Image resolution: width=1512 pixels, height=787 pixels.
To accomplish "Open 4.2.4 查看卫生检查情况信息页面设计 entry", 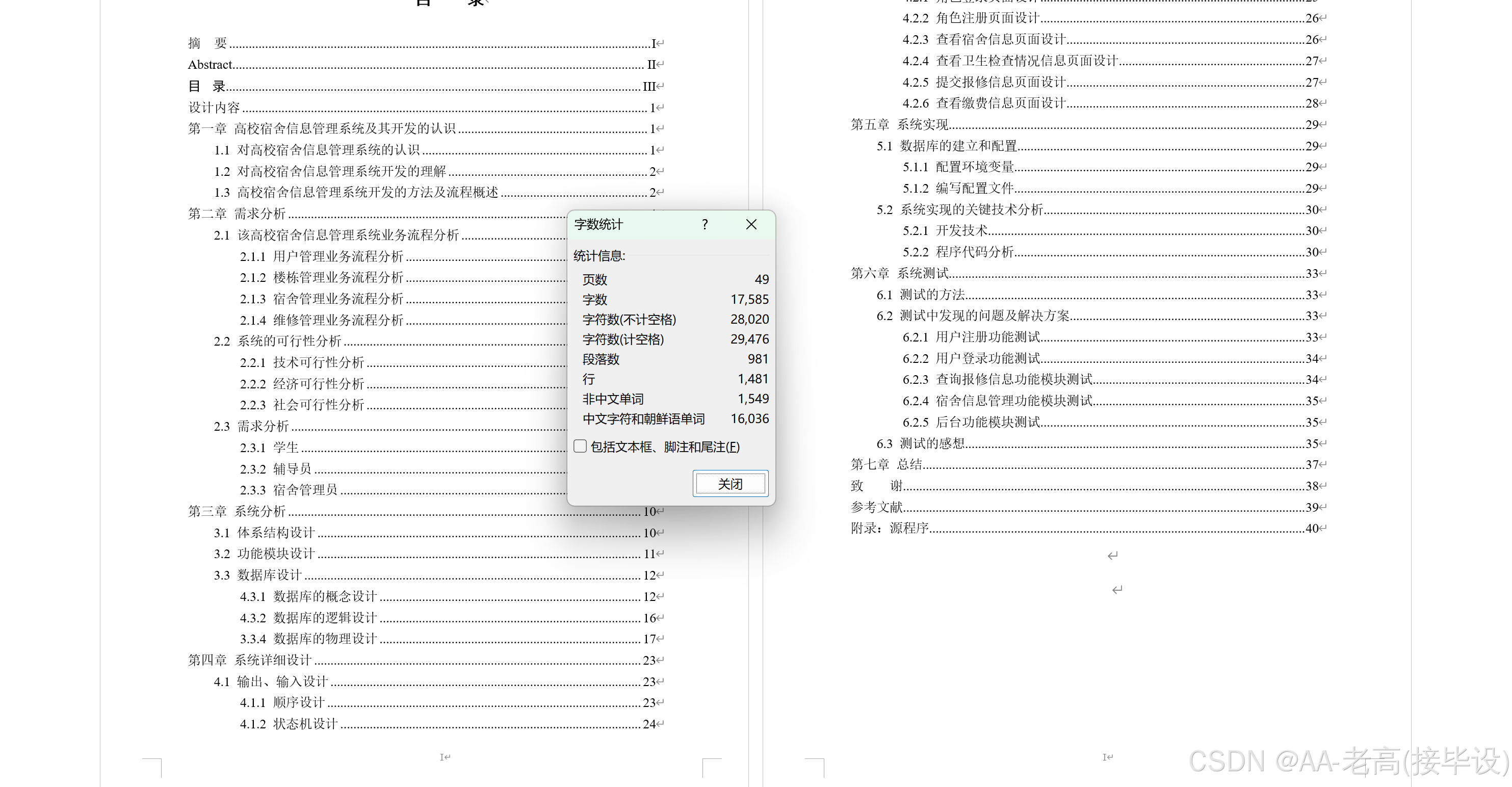I will point(1009,61).
